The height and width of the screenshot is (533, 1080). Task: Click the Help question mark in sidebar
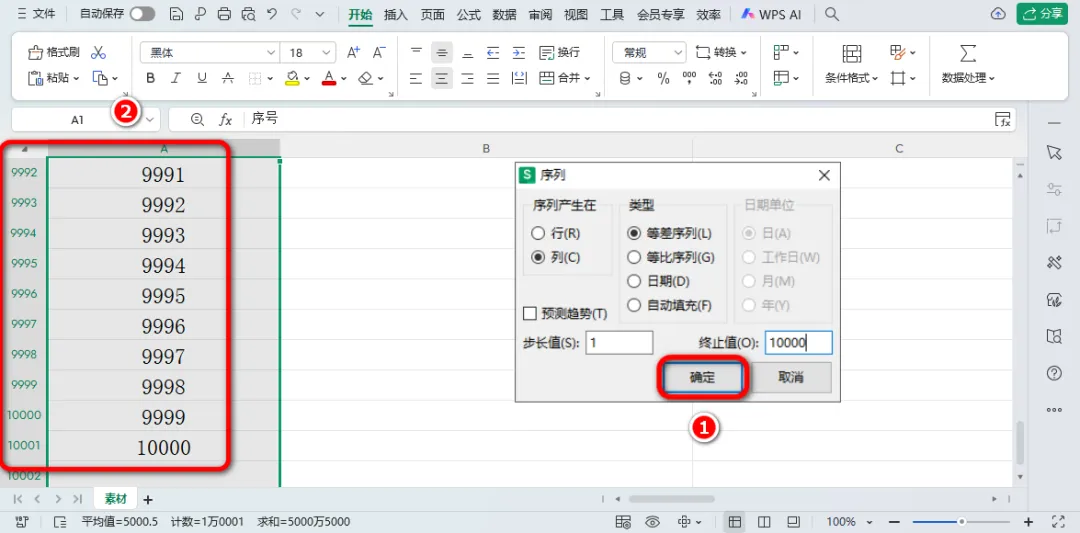(1054, 373)
